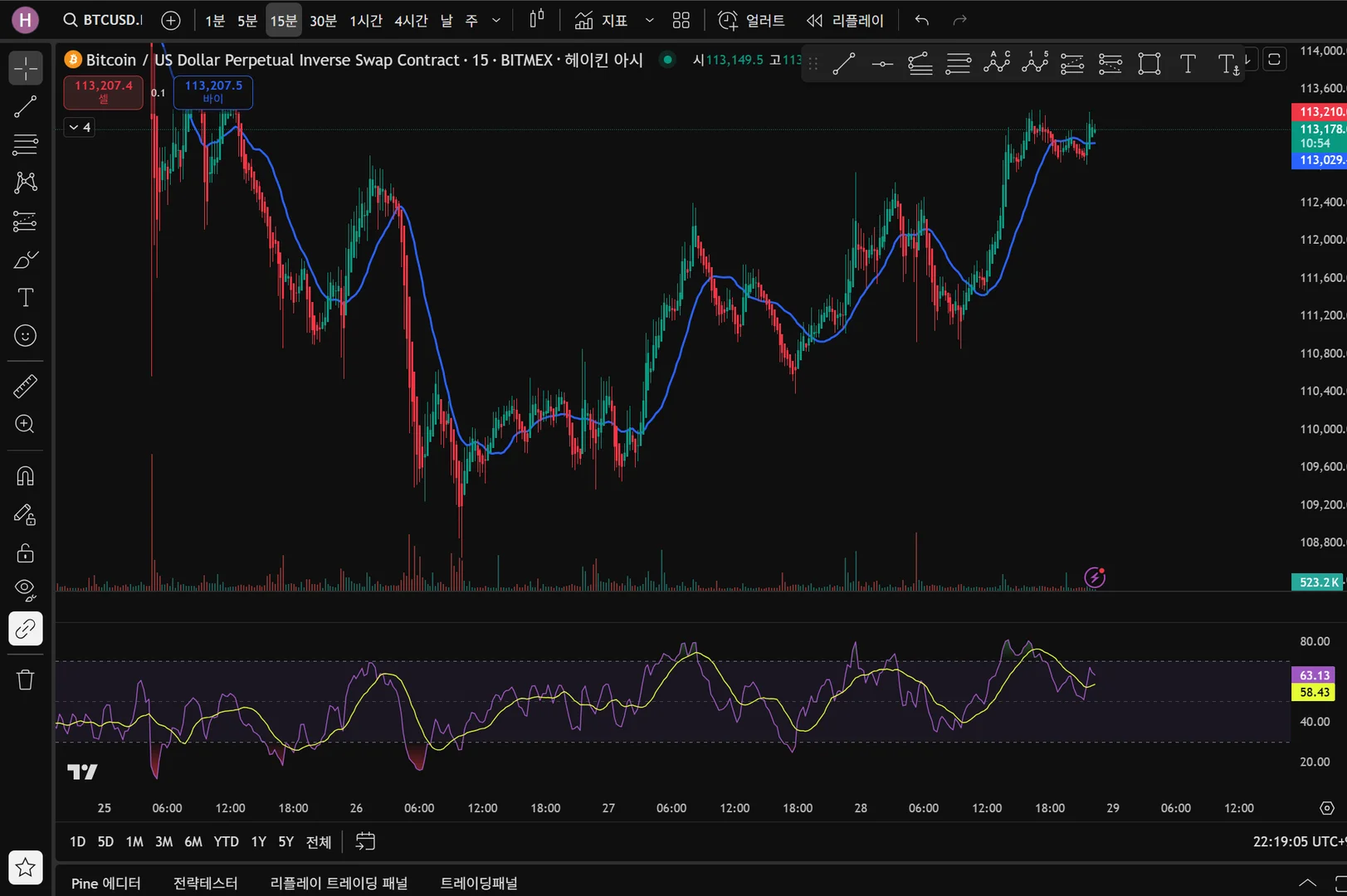Click the zoom in magnifier tool

25,425
